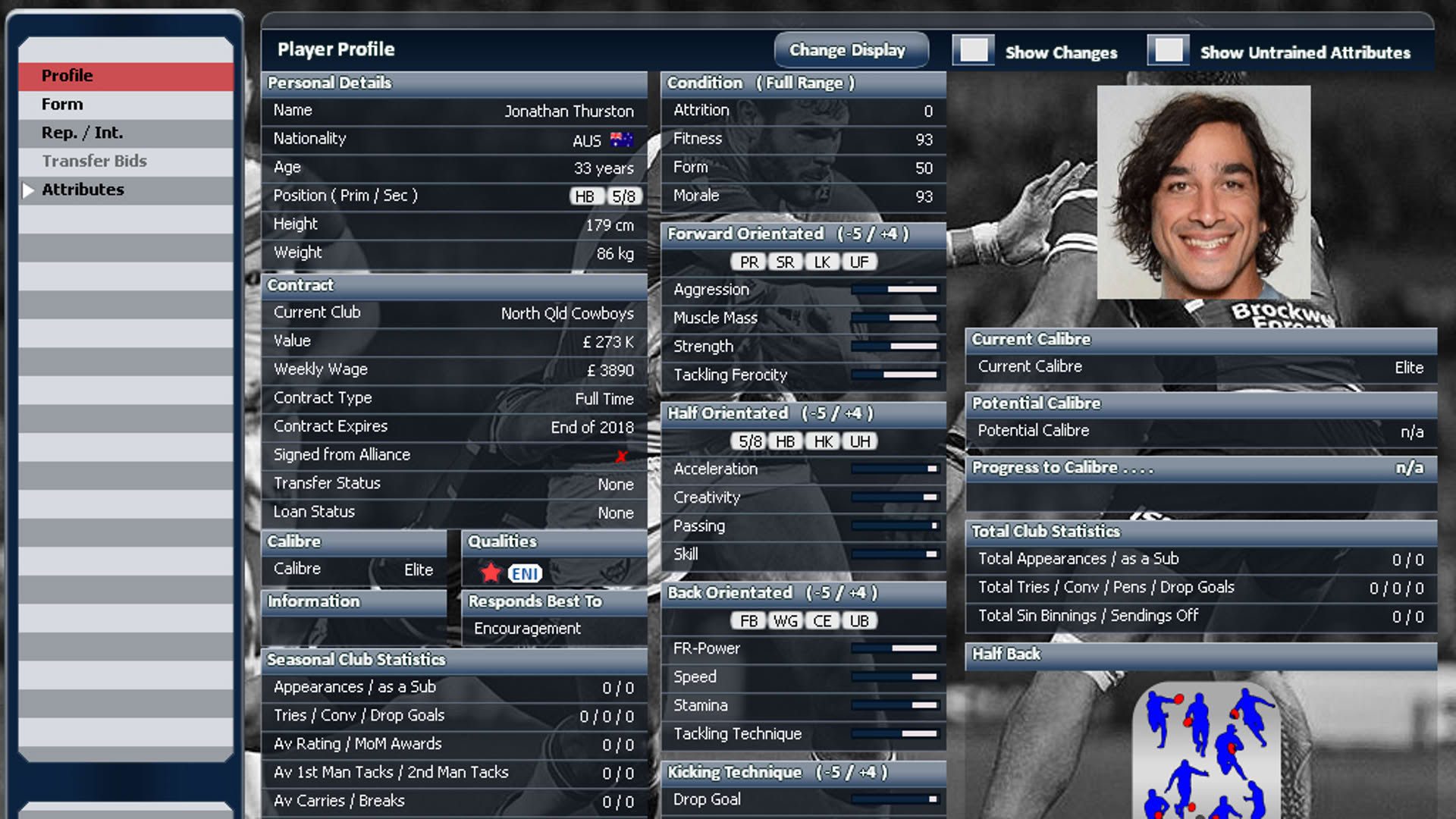Click the Progress to Calibre header
The width and height of the screenshot is (1456, 819).
[x=1201, y=468]
